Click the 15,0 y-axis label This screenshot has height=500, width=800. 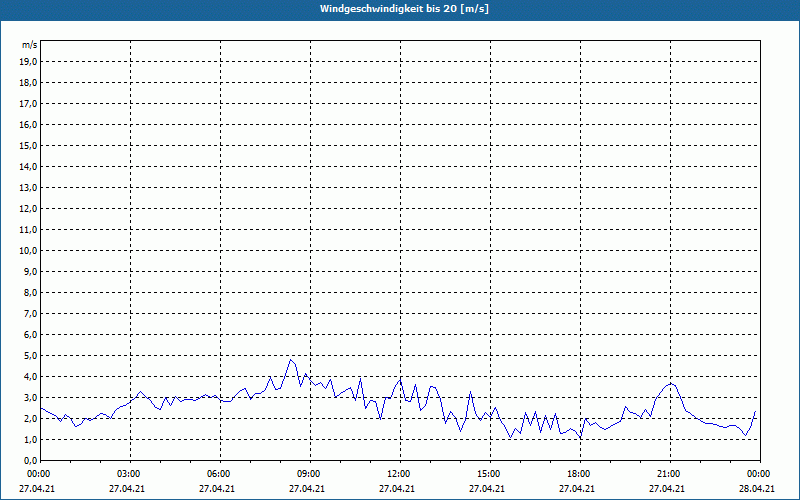pyautogui.click(x=29, y=145)
